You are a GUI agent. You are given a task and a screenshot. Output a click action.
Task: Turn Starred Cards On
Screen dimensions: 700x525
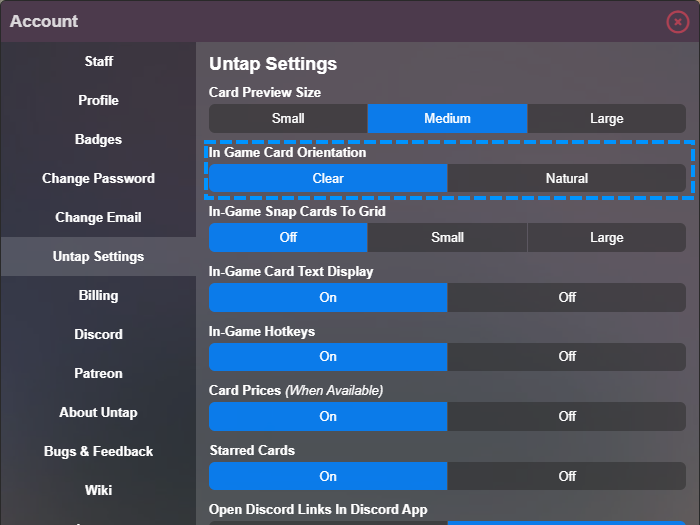(x=328, y=476)
